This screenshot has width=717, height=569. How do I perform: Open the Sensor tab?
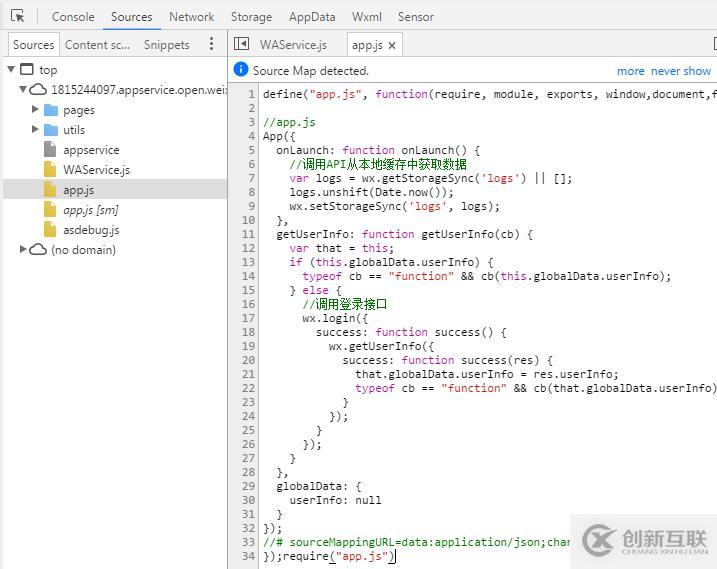pyautogui.click(x=416, y=17)
